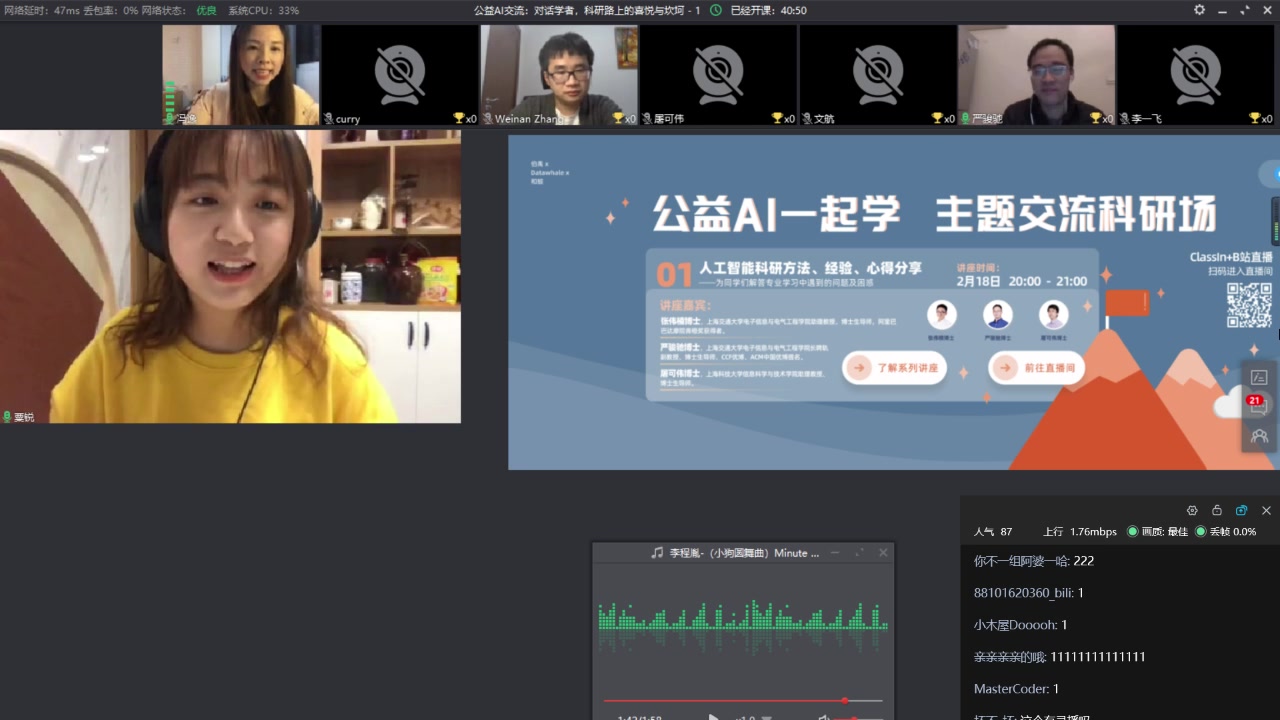Toggle 文航's microphone icon
Viewport: 1280px width, 720px height.
tap(807, 118)
